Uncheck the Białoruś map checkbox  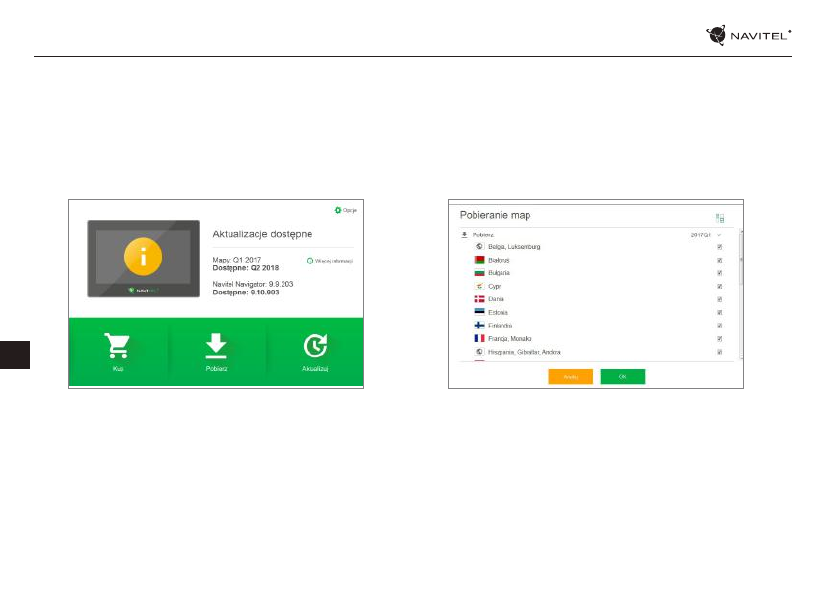pos(719,260)
